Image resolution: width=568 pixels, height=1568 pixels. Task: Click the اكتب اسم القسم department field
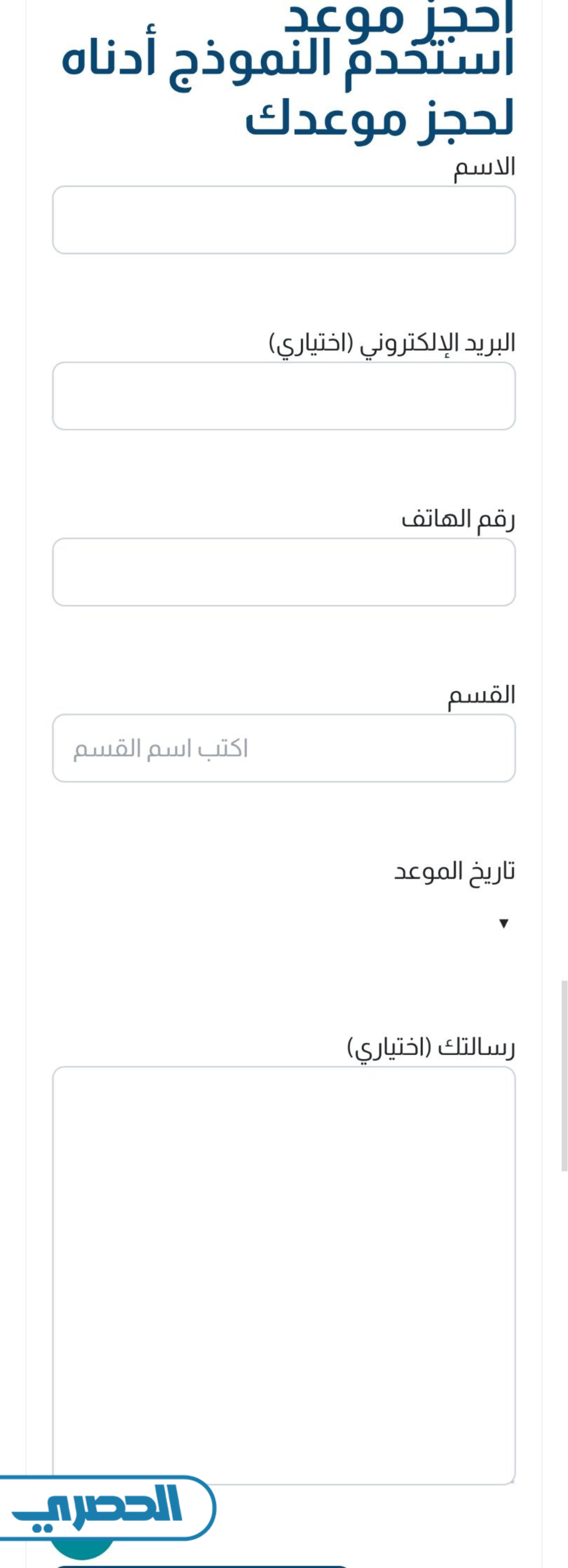pyautogui.click(x=284, y=748)
